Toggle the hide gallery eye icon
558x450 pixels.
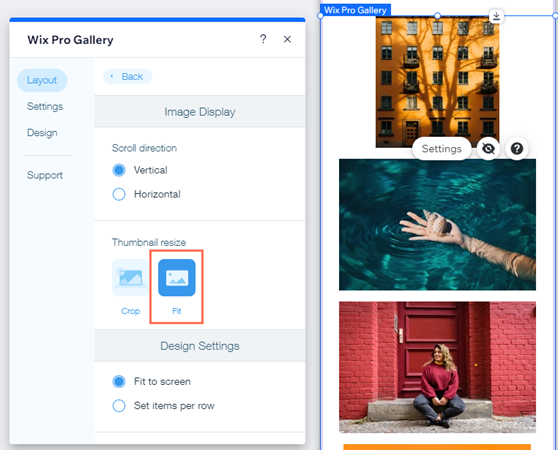488,149
